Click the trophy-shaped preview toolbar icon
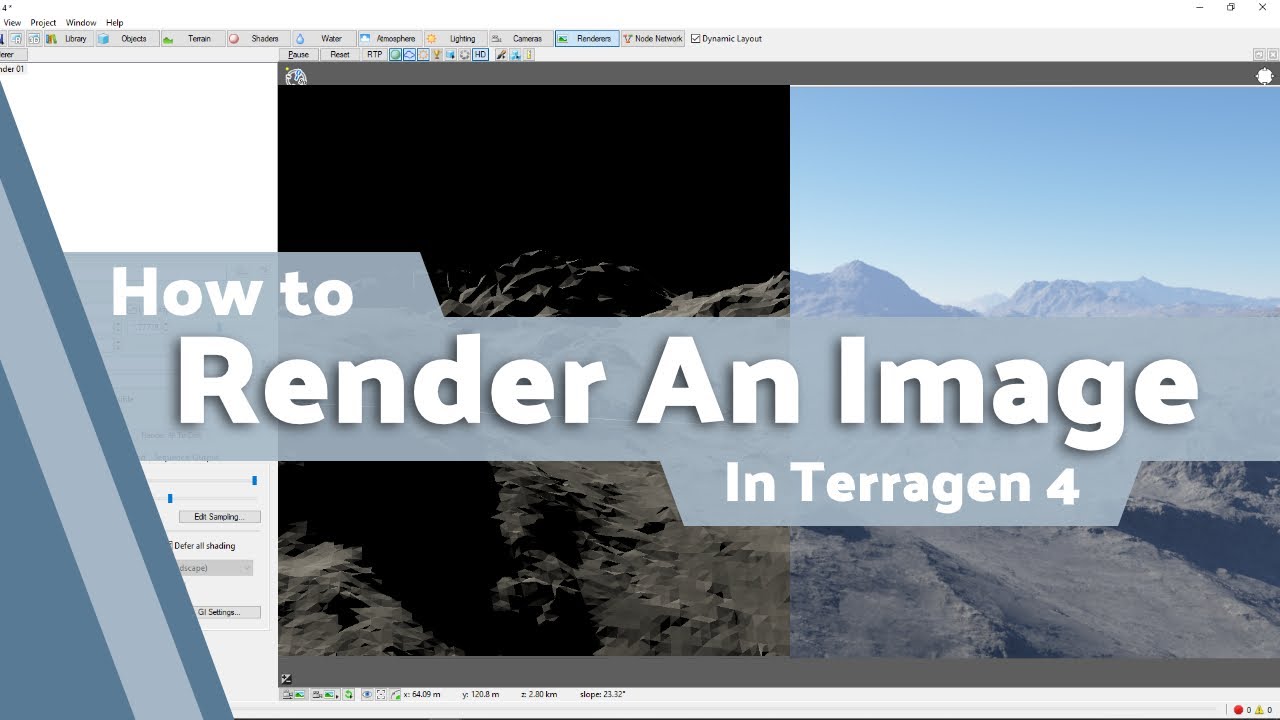1280x720 pixels. [437, 54]
